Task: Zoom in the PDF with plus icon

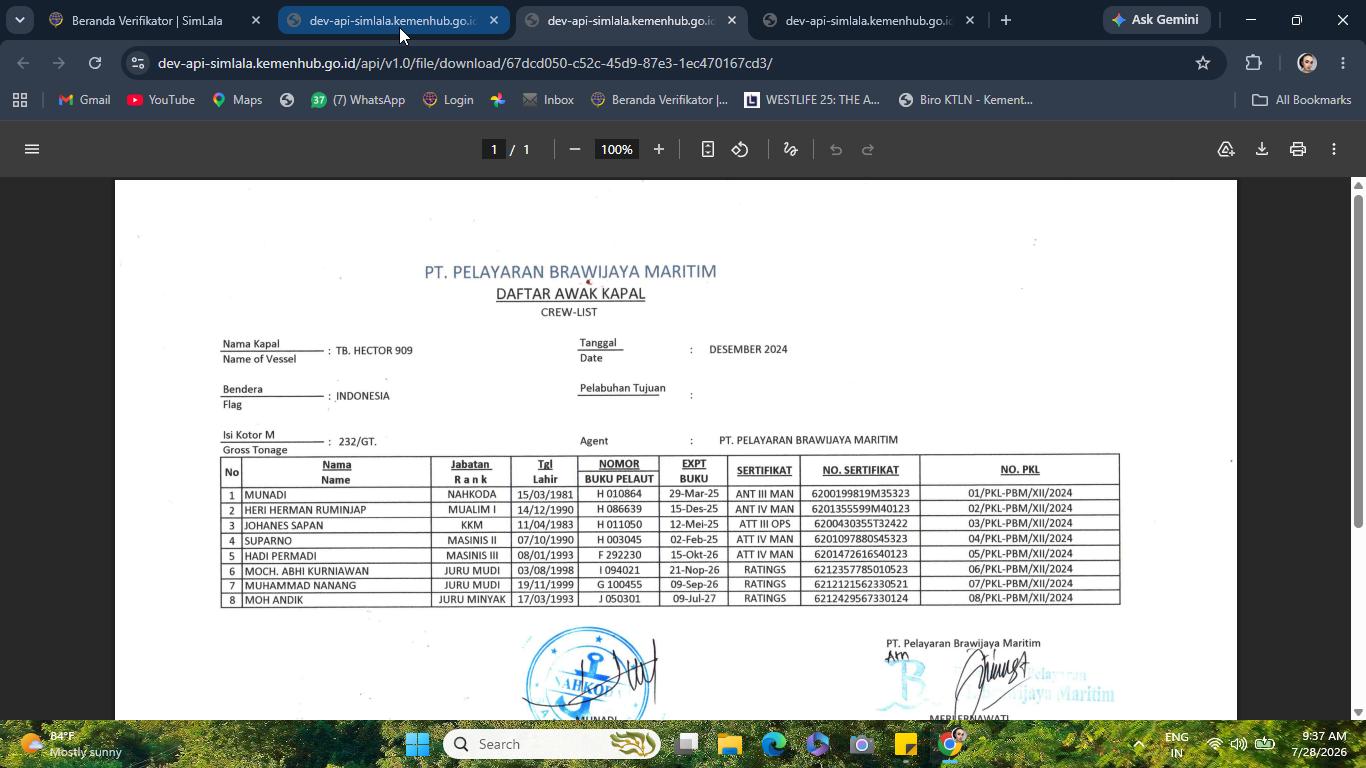Action: (x=659, y=149)
